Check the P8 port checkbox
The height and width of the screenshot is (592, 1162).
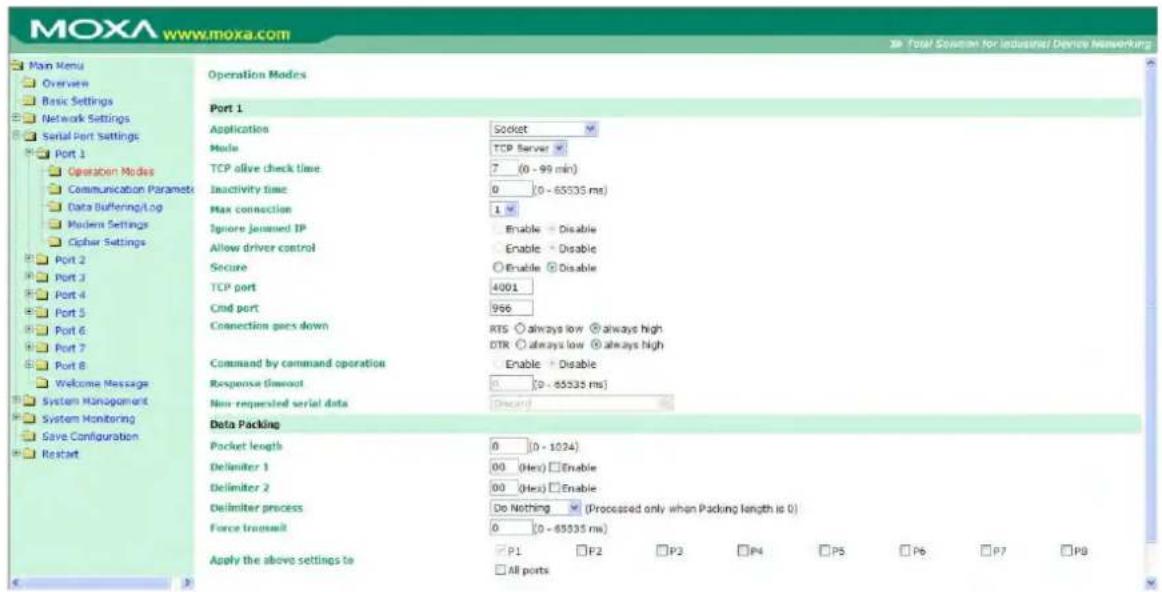click(1068, 552)
